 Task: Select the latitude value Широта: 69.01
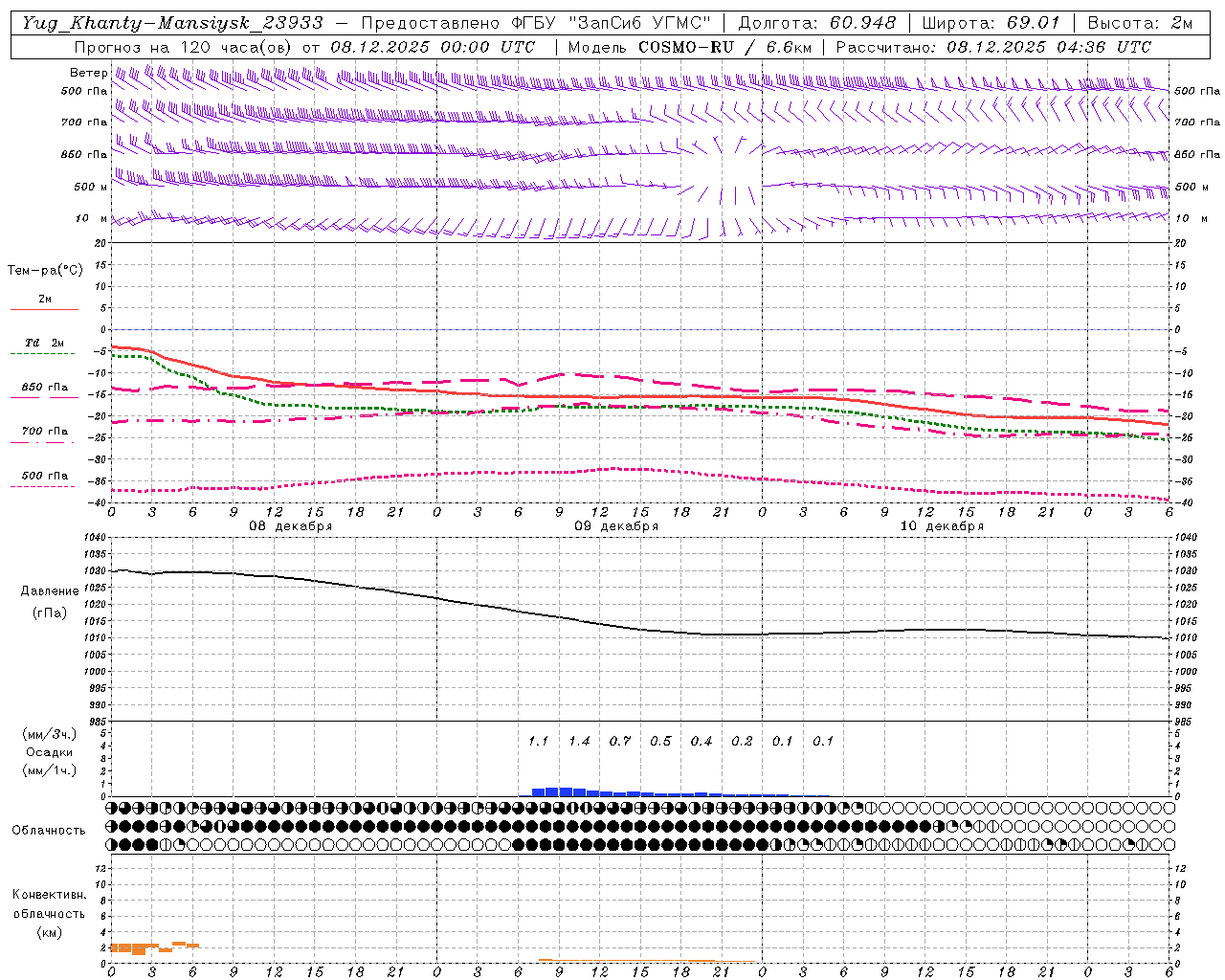tap(991, 23)
